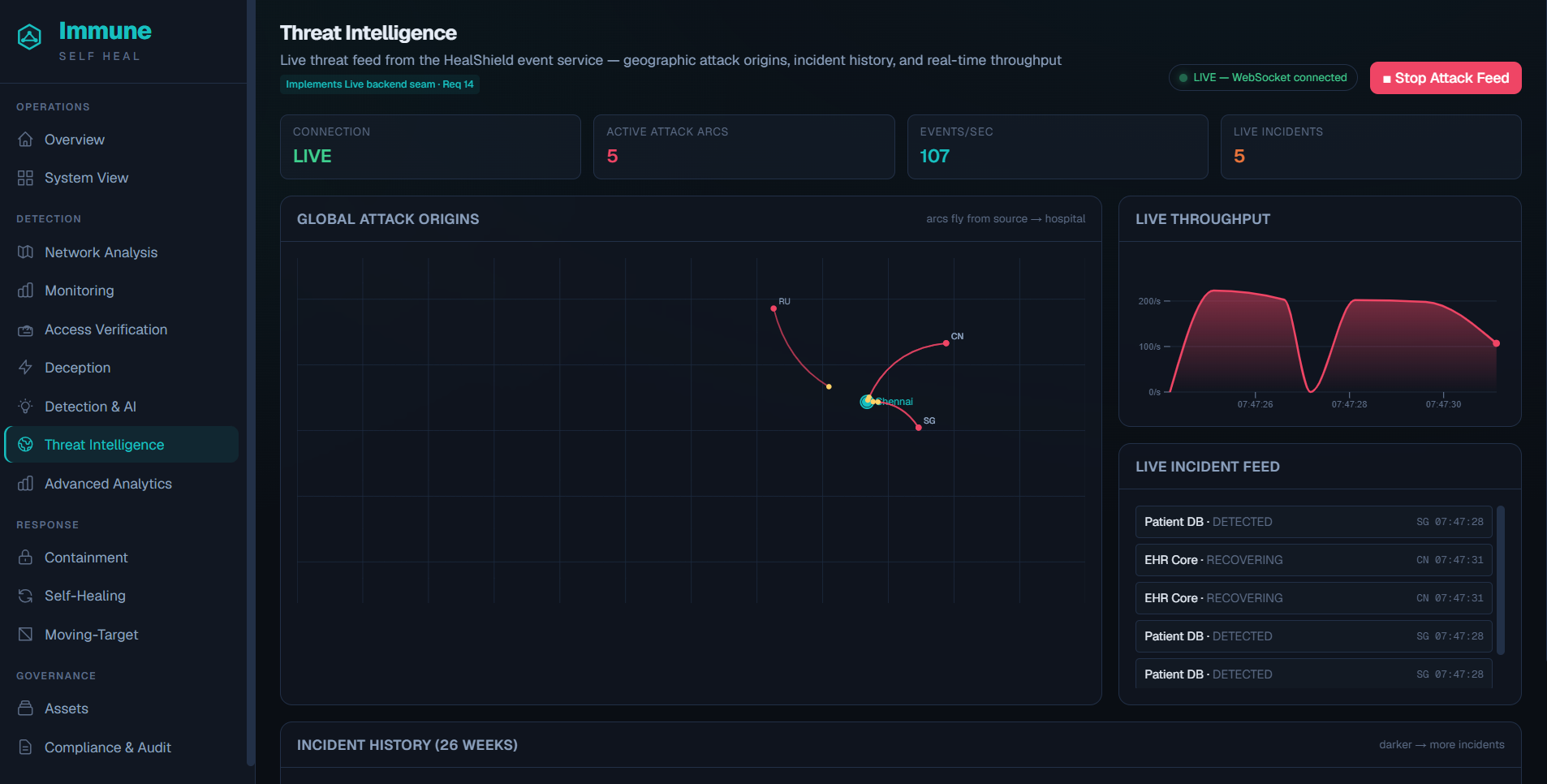The image size is (1547, 784).
Task: Click the Deception lightning bolt icon
Action: coord(25,368)
